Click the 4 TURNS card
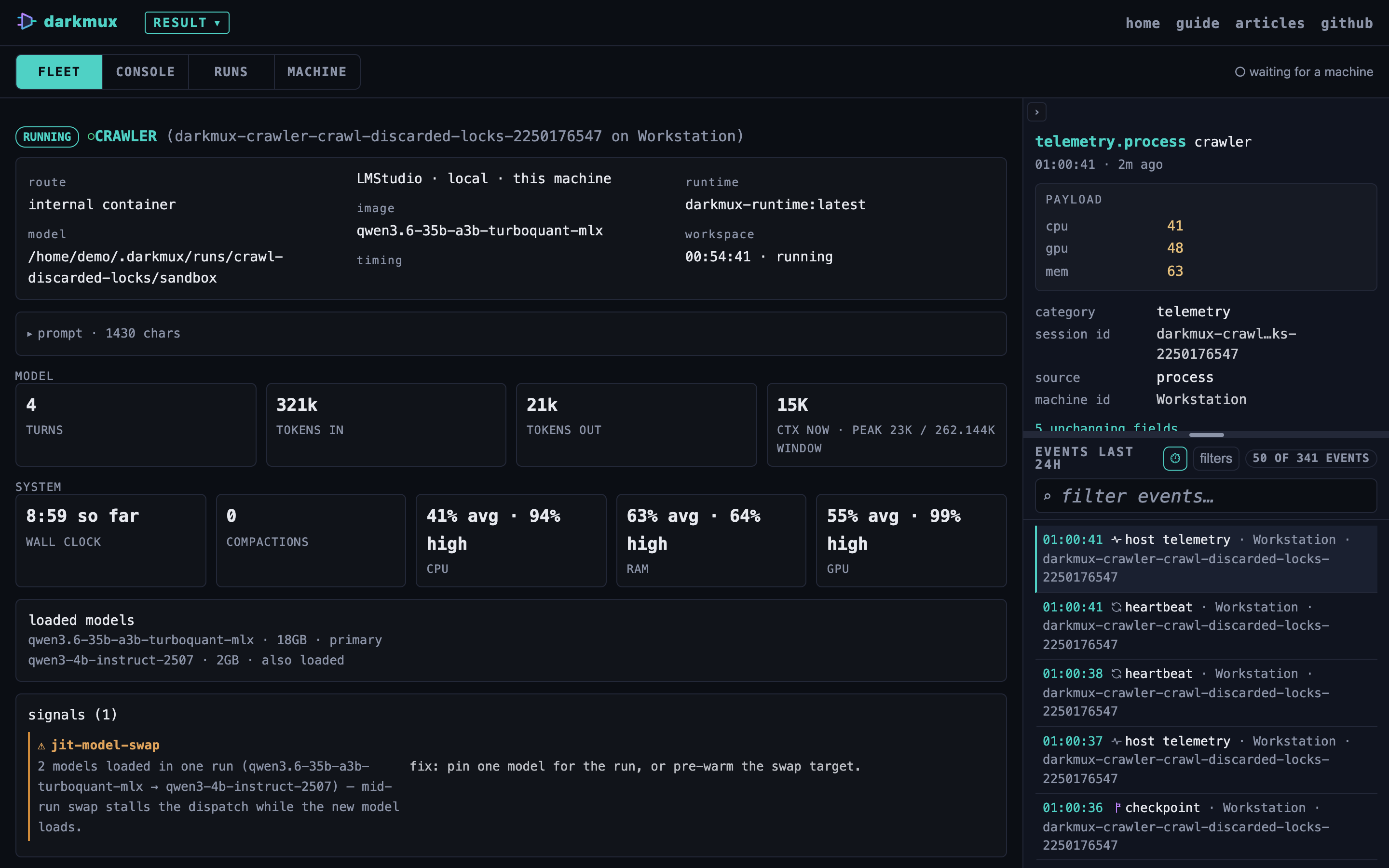 click(x=136, y=425)
